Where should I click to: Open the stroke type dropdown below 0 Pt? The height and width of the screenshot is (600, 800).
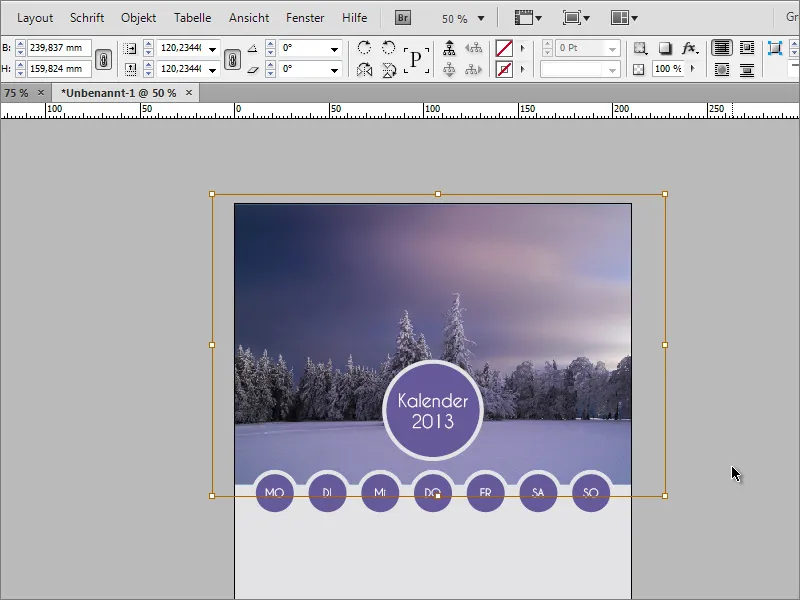tap(612, 70)
